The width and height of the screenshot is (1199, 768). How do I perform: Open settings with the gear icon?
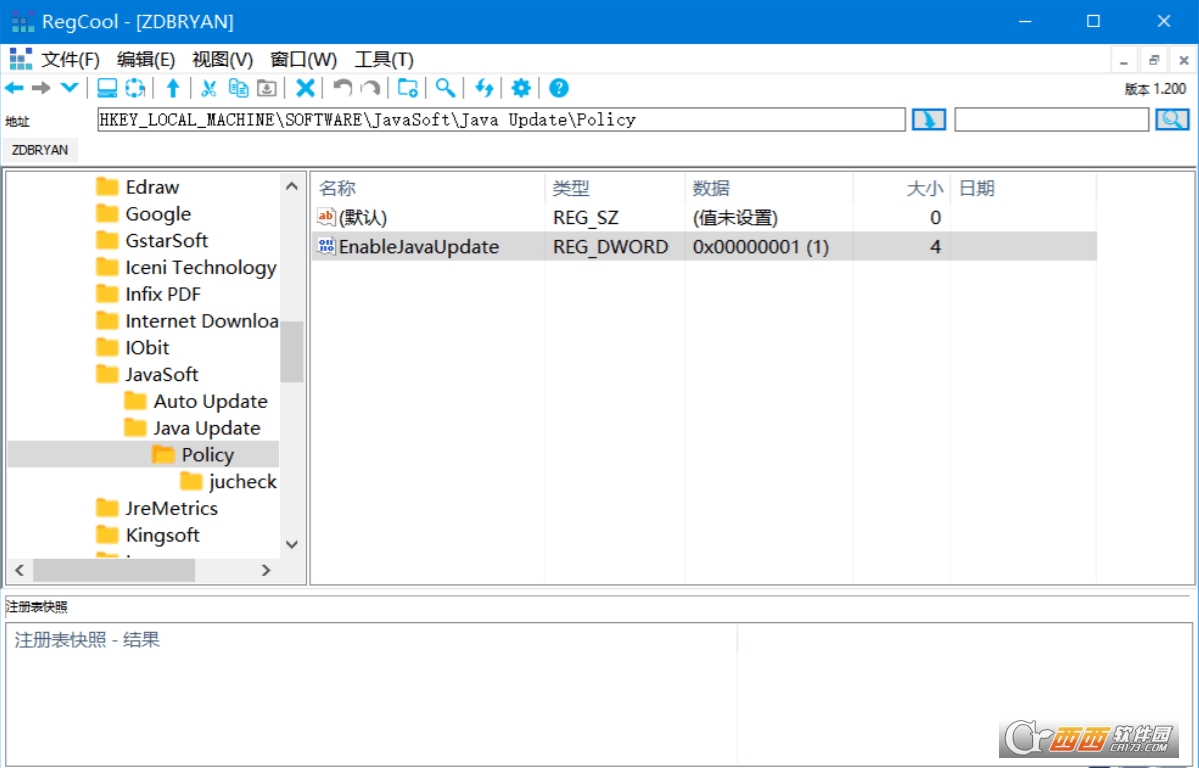click(521, 88)
